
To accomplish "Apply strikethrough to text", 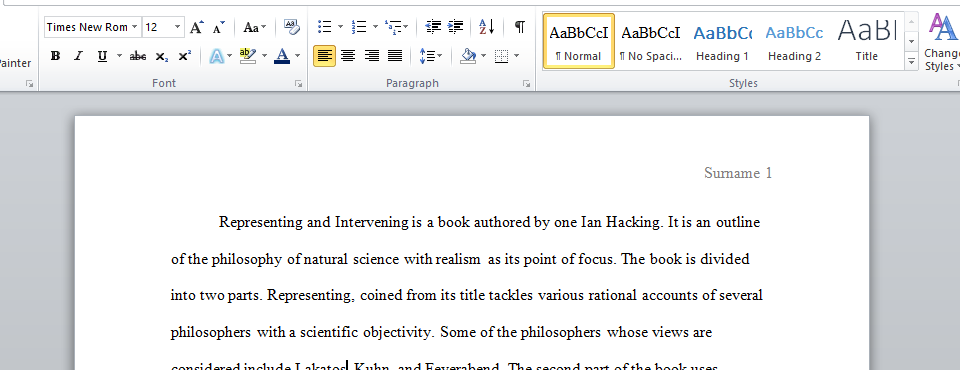I will click(x=138, y=56).
